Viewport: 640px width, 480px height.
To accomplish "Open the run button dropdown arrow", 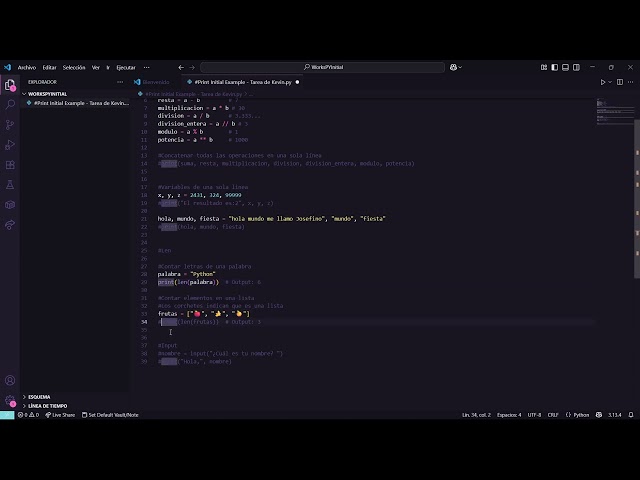I will pos(610,82).
